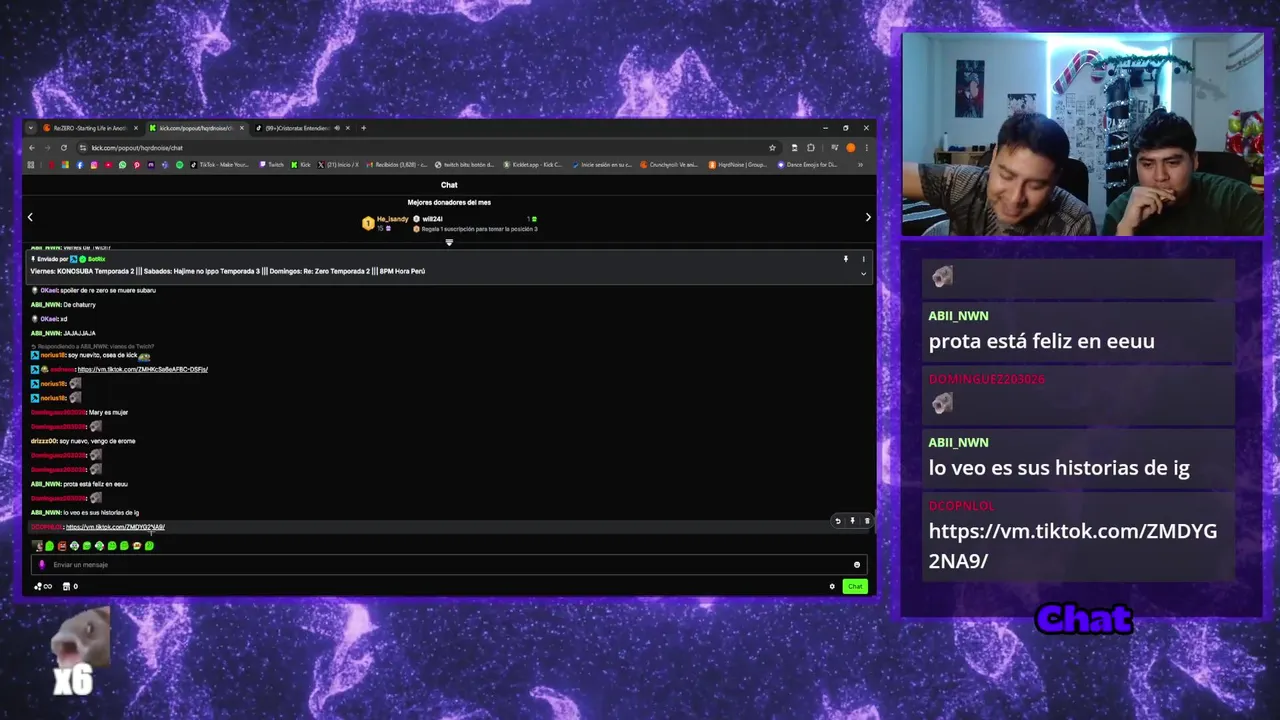Screen dimensions: 1280x720
Task: Open donor will24l profile
Action: 432,219
